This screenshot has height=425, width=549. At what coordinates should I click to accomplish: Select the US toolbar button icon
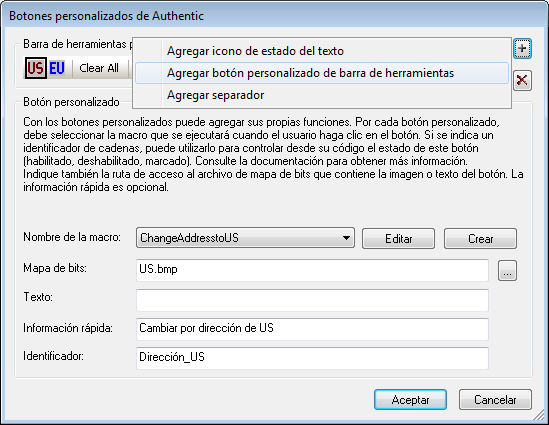[x=36, y=68]
